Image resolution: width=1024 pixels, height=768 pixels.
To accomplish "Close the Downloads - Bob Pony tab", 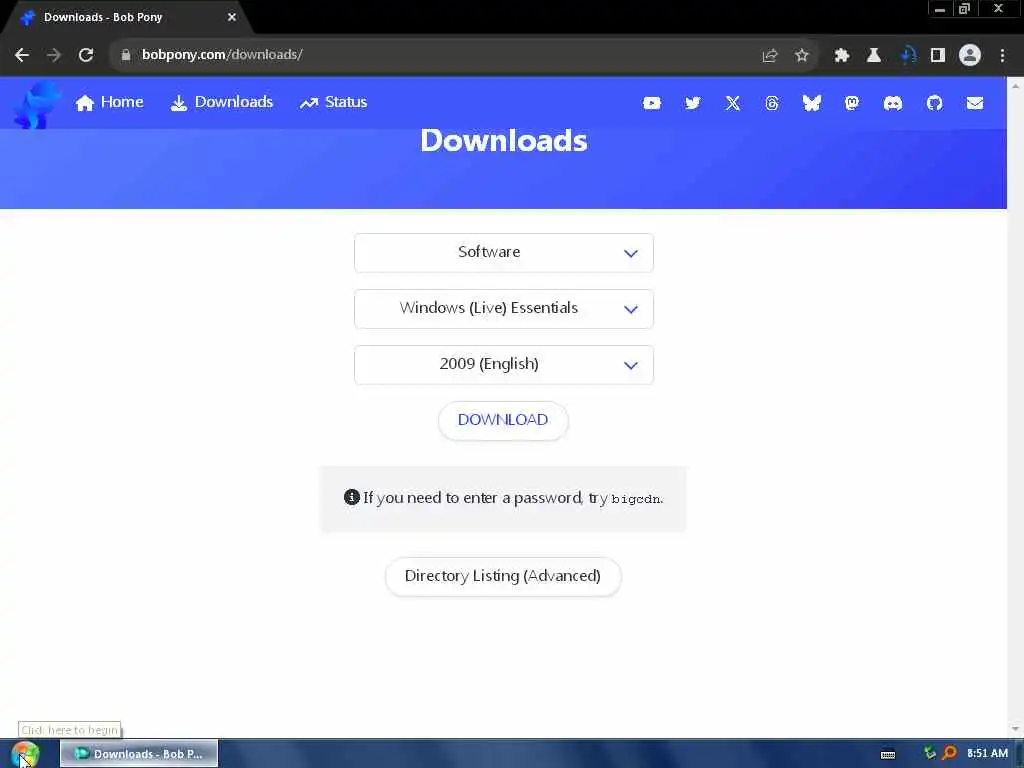I will [232, 18].
